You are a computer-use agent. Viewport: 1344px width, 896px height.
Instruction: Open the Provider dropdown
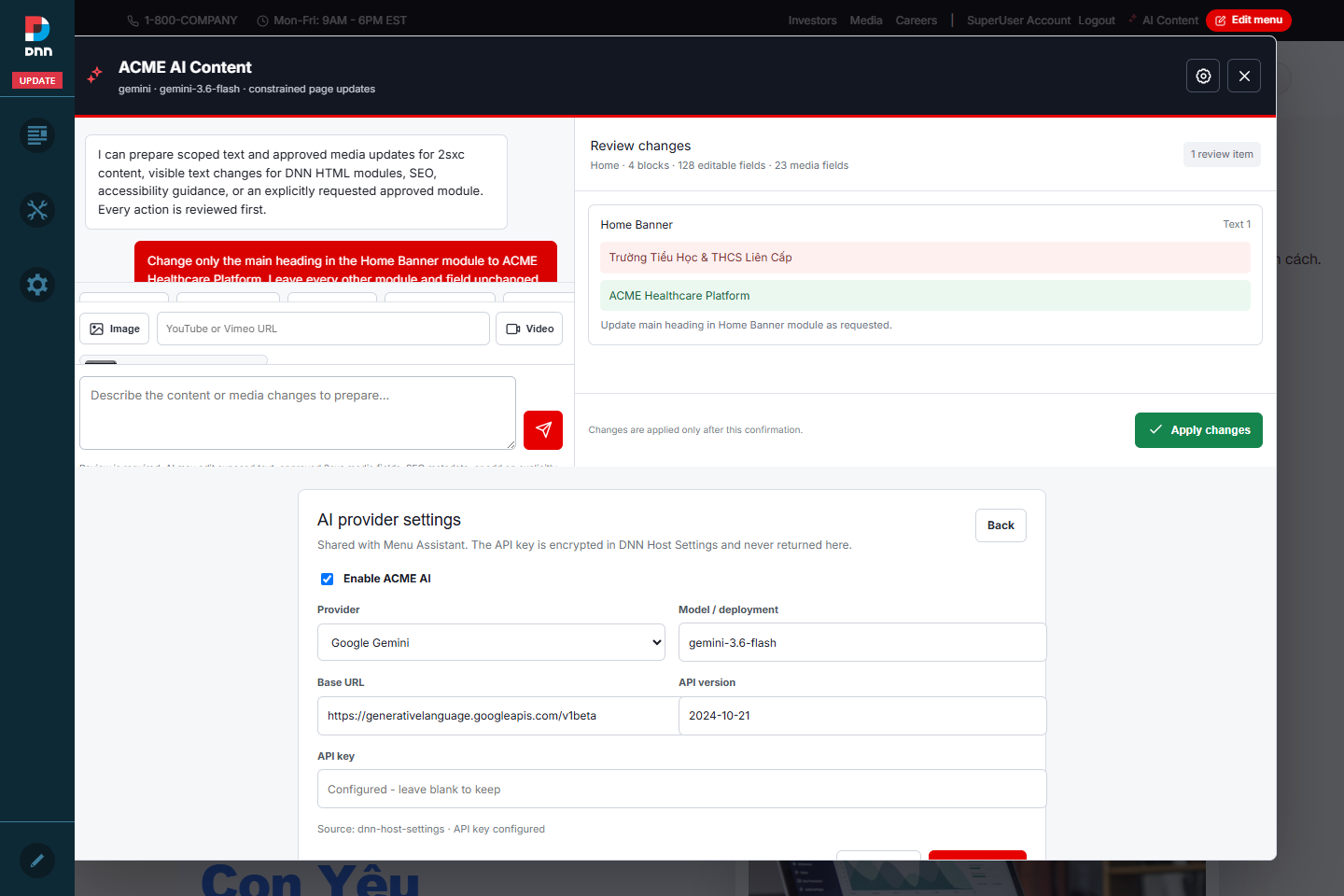coord(491,642)
